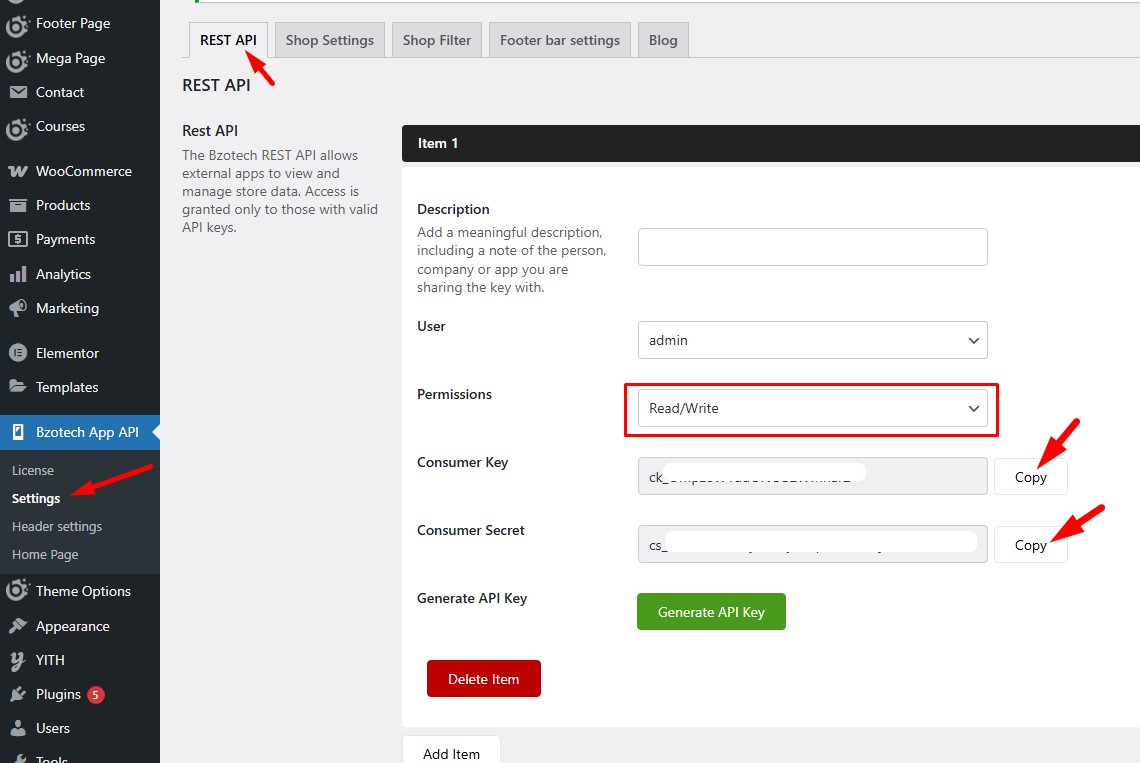Image resolution: width=1140 pixels, height=763 pixels.
Task: Open the Courses menu item
Action: [80, 127]
